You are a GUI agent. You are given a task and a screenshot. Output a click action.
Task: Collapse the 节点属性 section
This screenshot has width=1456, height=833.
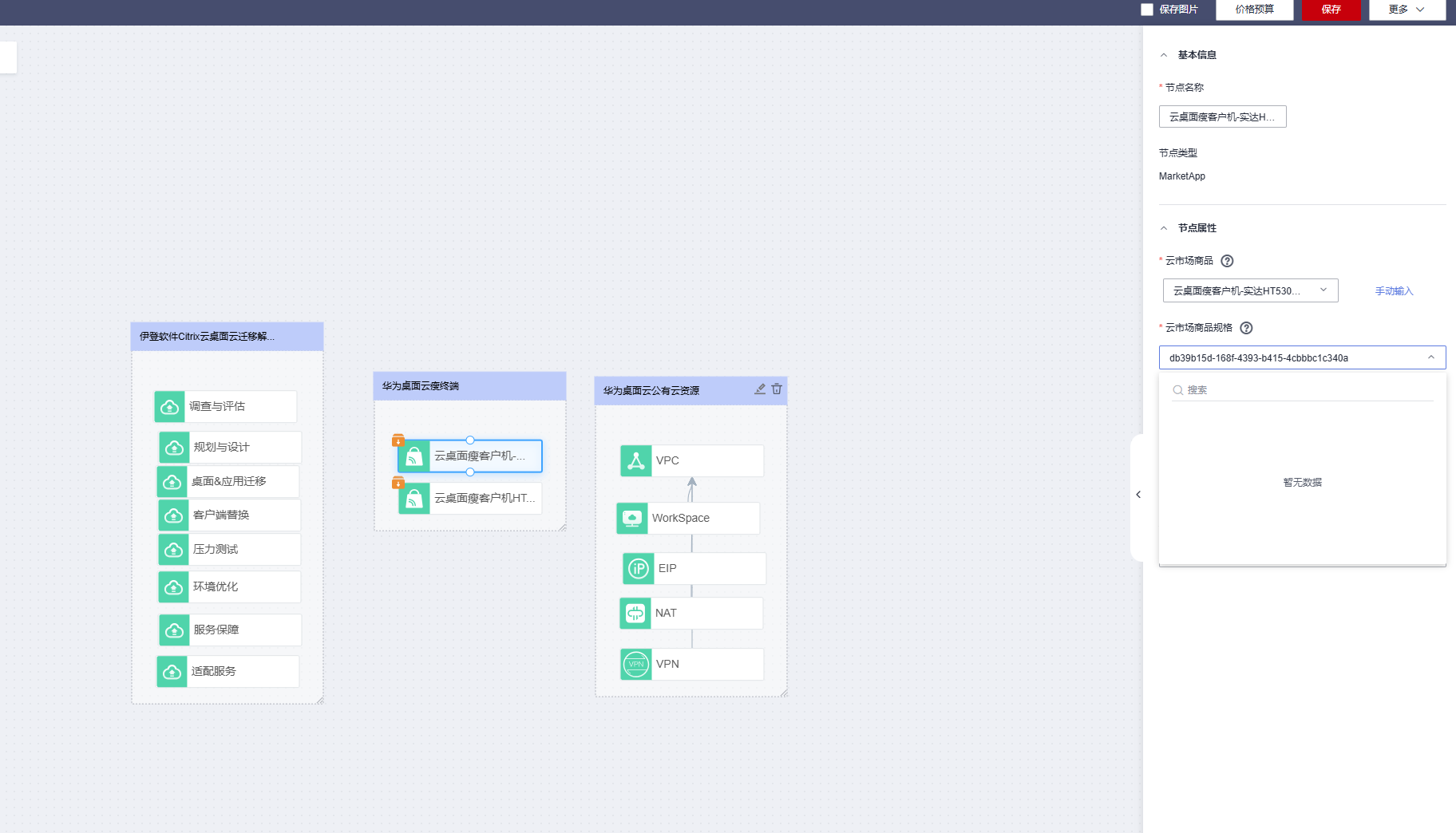(x=1164, y=228)
